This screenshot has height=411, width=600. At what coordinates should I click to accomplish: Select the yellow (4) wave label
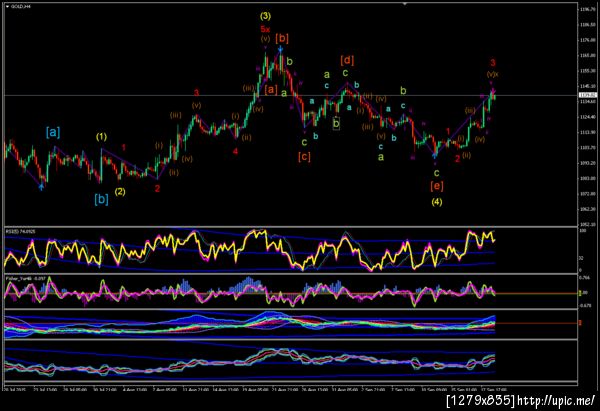[x=437, y=202]
